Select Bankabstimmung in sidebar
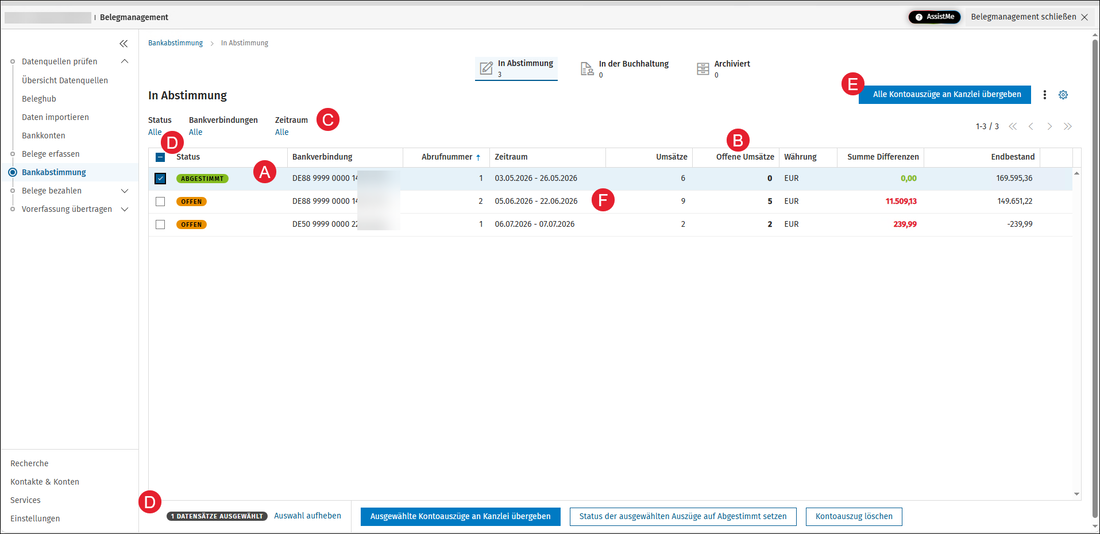This screenshot has width=1100, height=534. tap(54, 172)
